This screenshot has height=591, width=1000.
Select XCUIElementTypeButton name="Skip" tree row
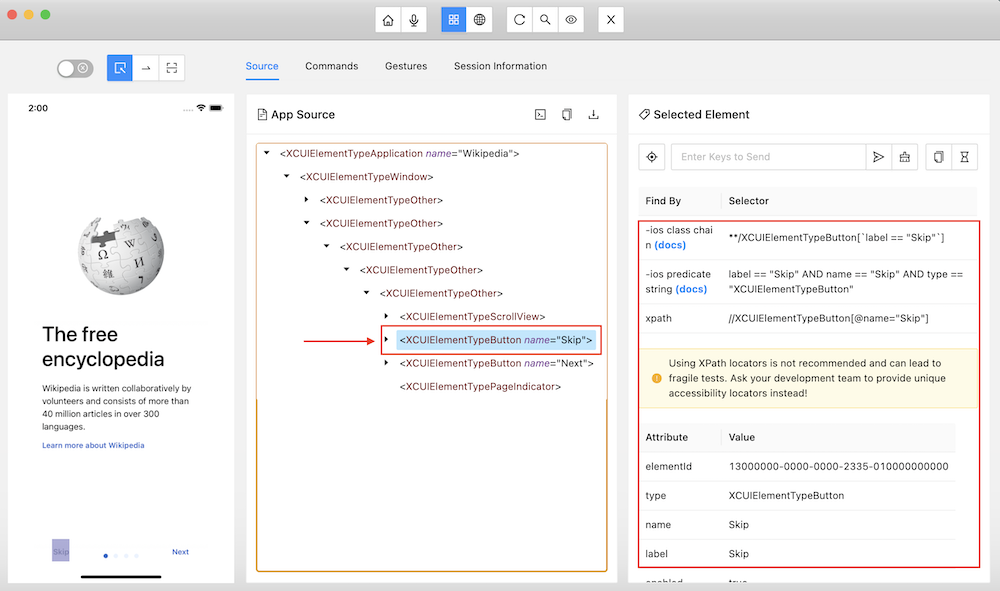496,340
